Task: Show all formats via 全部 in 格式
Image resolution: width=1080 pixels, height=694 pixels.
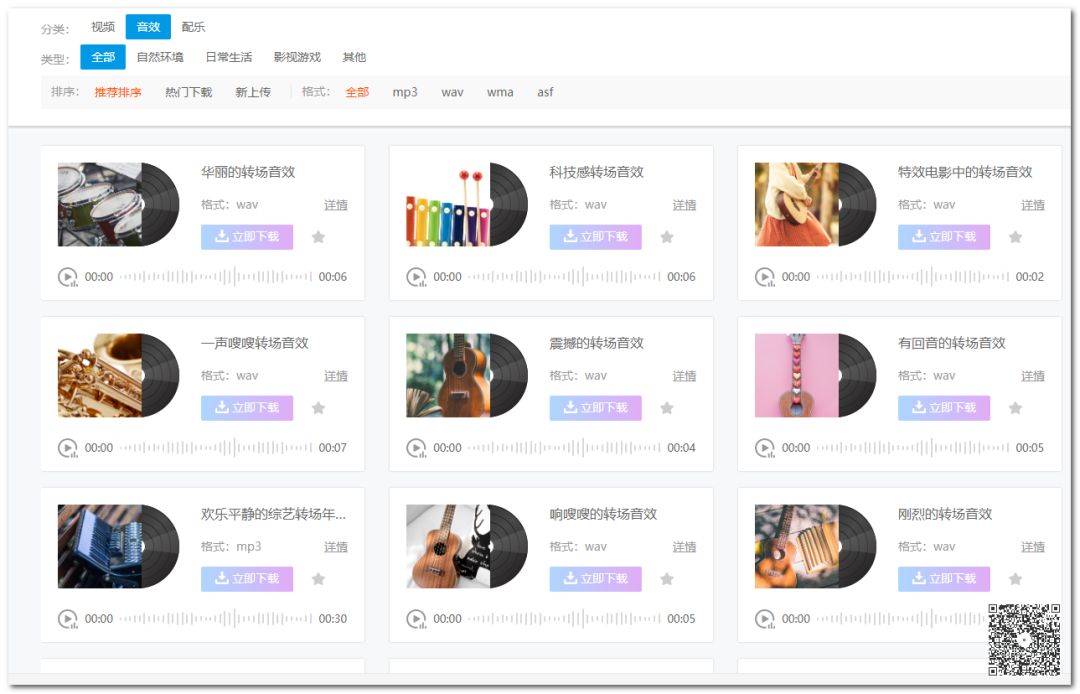Action: coord(357,92)
